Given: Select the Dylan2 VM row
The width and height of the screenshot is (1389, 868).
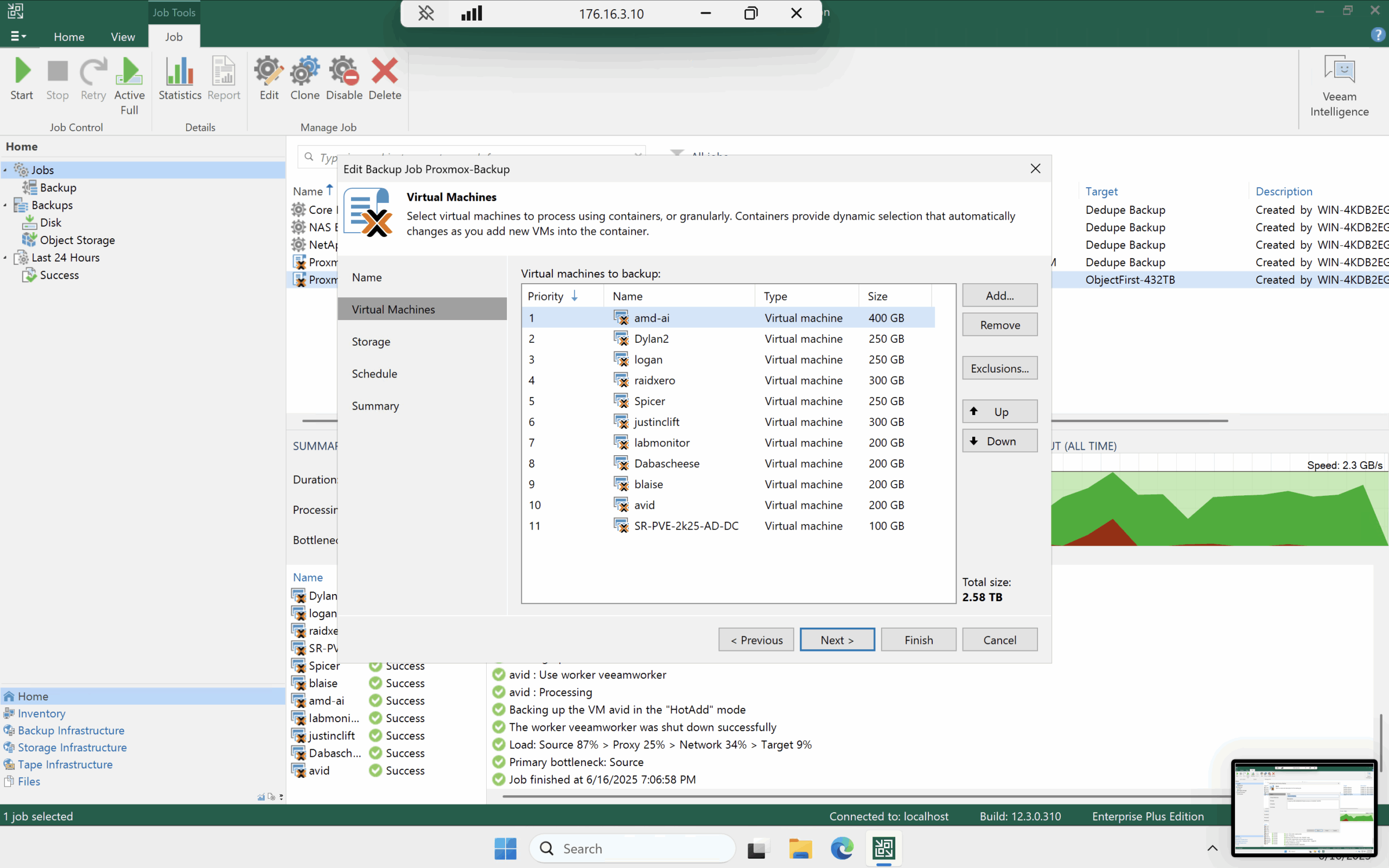Looking at the screenshot, I should click(x=728, y=339).
